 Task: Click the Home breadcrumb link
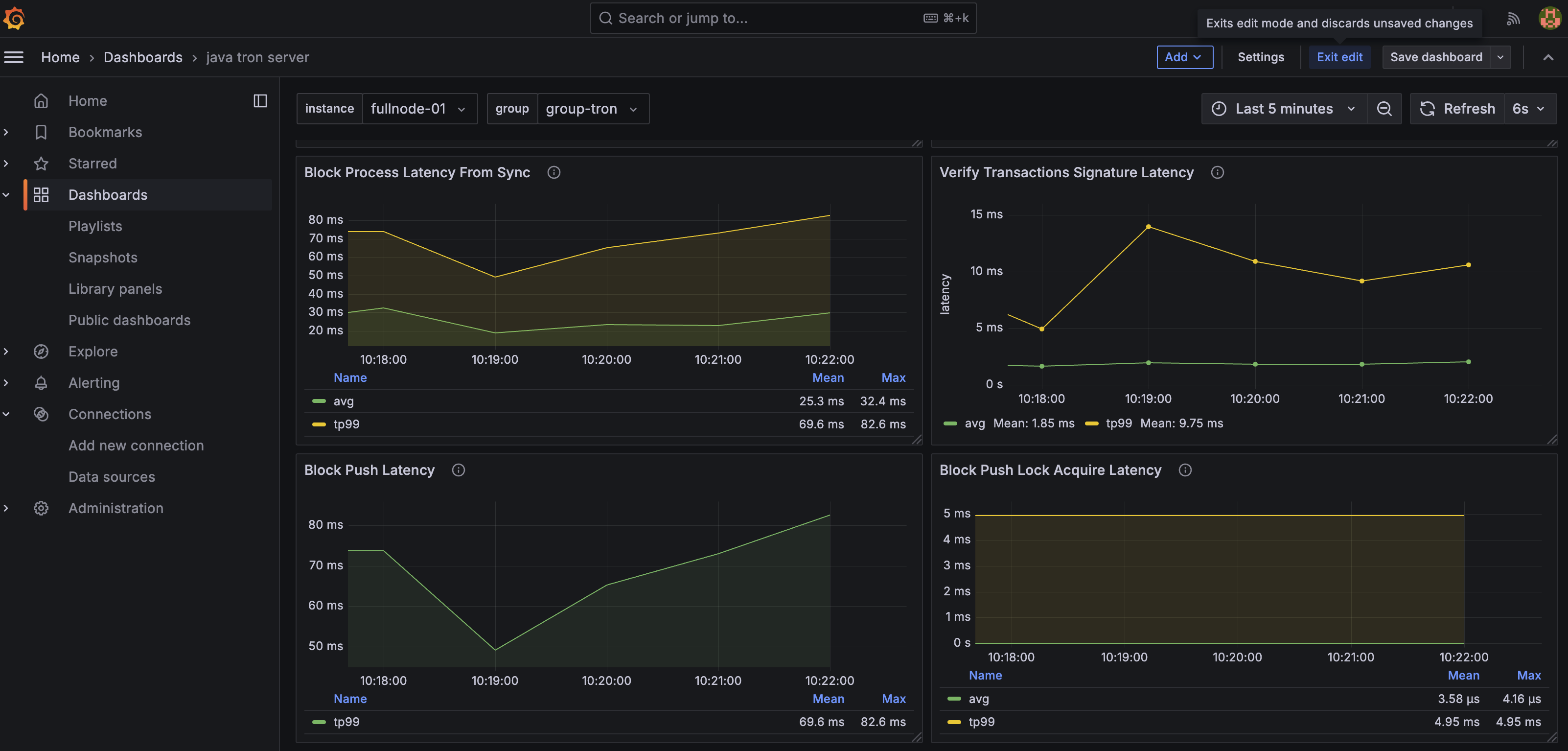(60, 57)
